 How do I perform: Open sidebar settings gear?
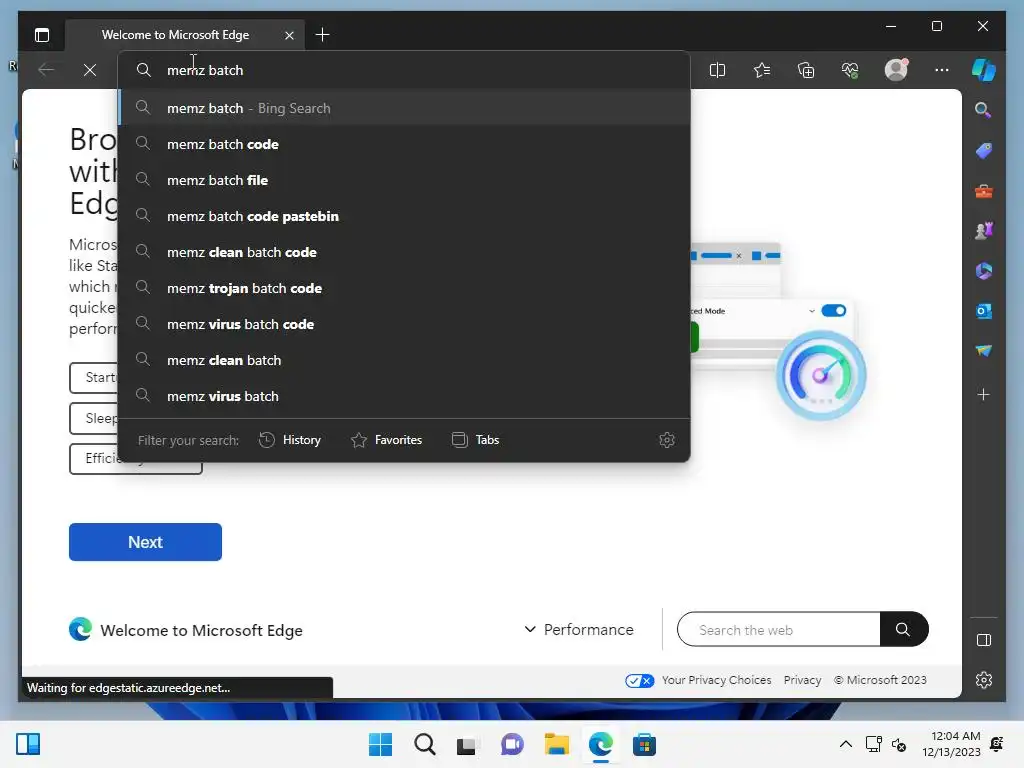984,680
